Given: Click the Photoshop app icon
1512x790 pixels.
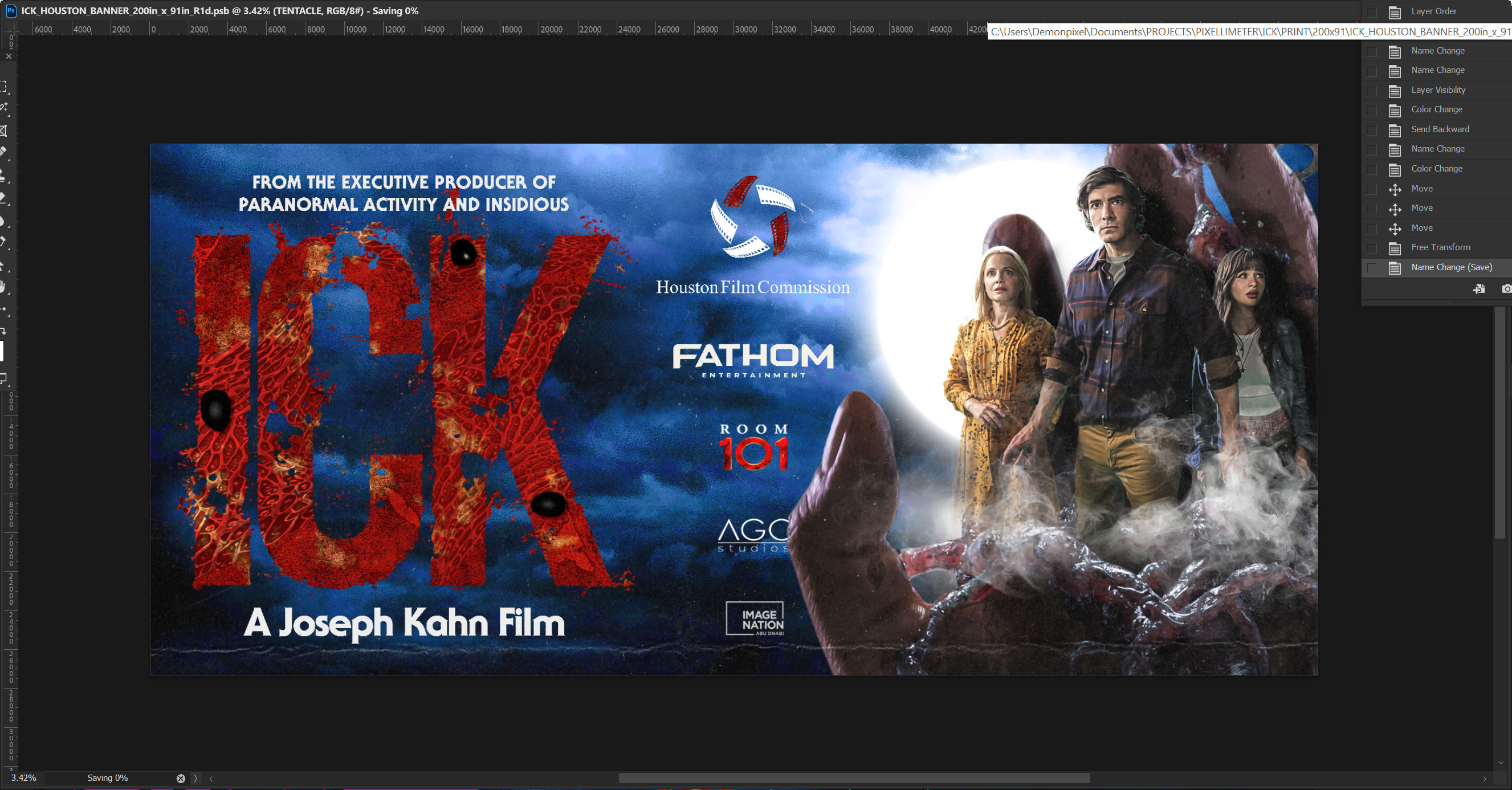Looking at the screenshot, I should click(11, 11).
